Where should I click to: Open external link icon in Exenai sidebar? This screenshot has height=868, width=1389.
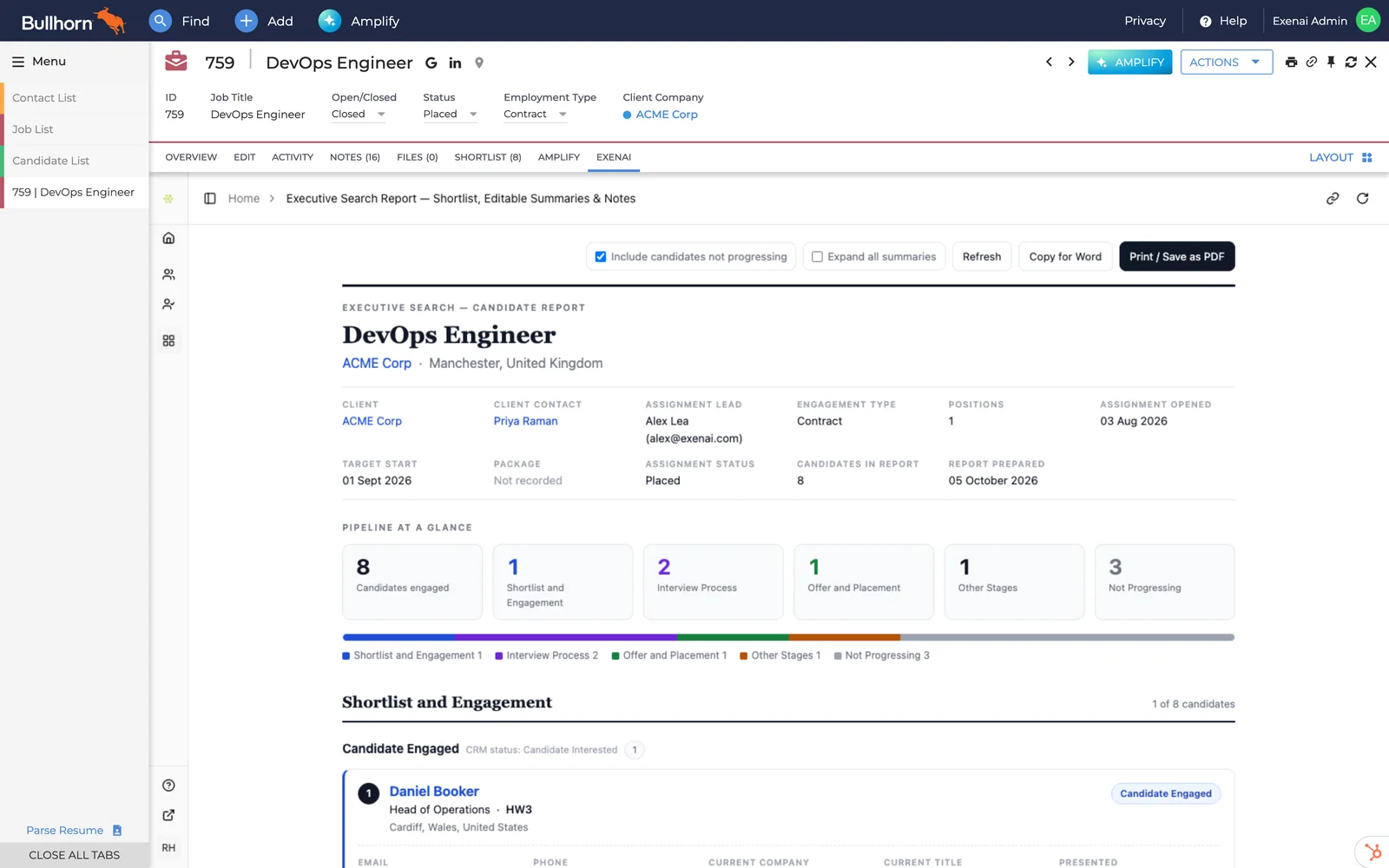pyautogui.click(x=168, y=815)
